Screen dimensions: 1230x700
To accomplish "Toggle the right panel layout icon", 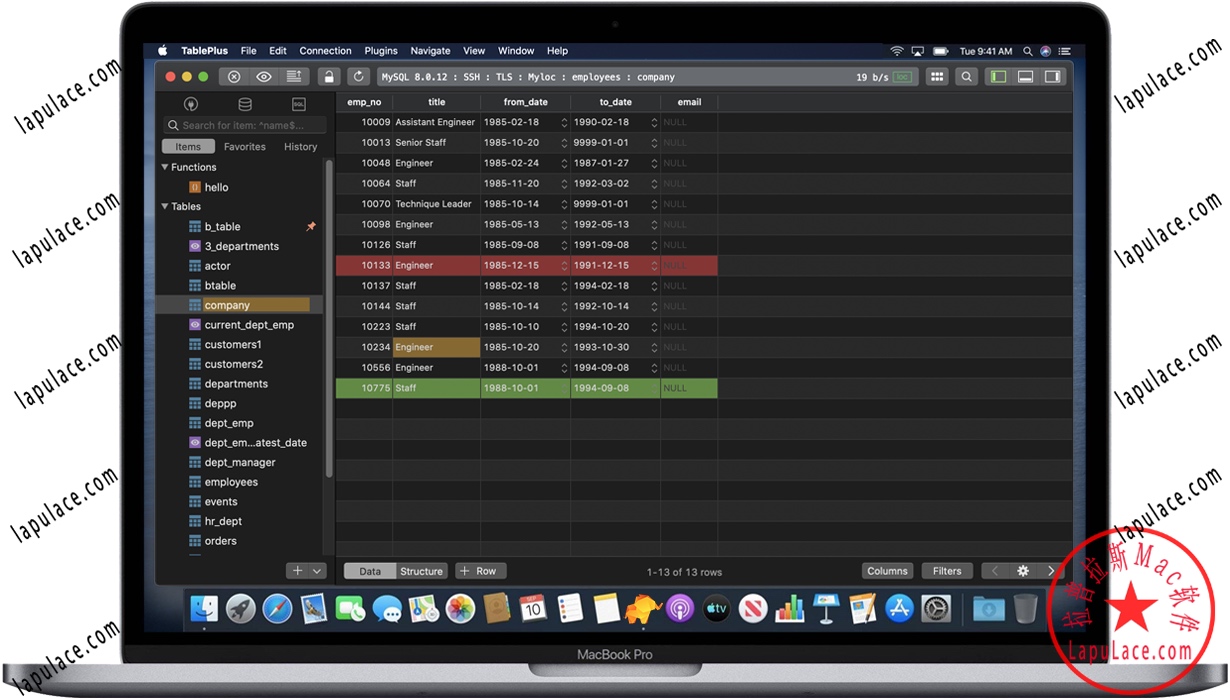I will click(x=1053, y=76).
